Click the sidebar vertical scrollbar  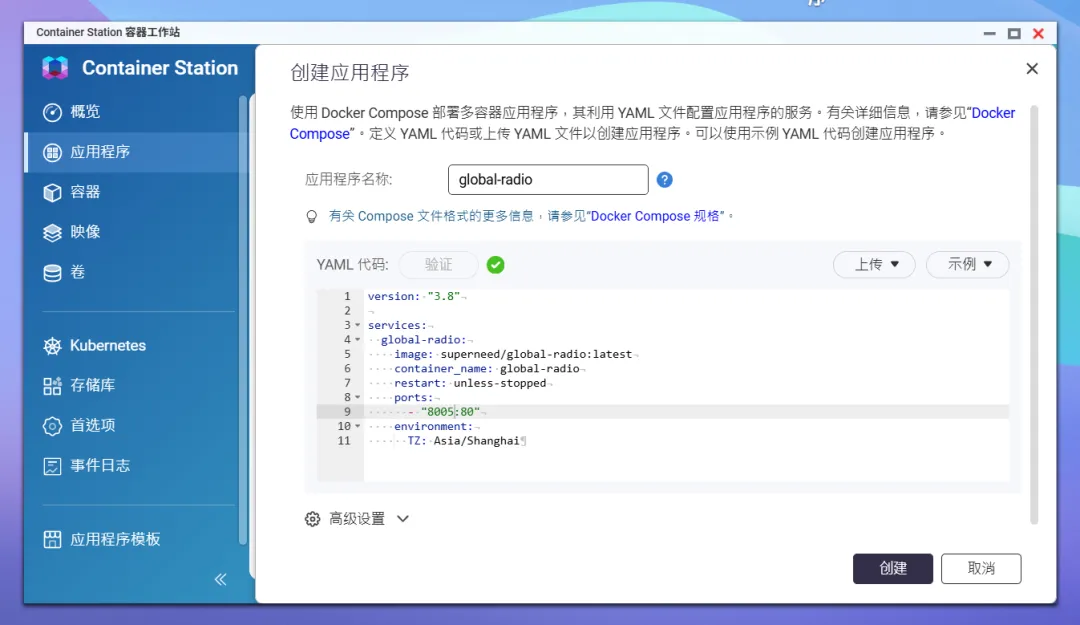point(242,320)
